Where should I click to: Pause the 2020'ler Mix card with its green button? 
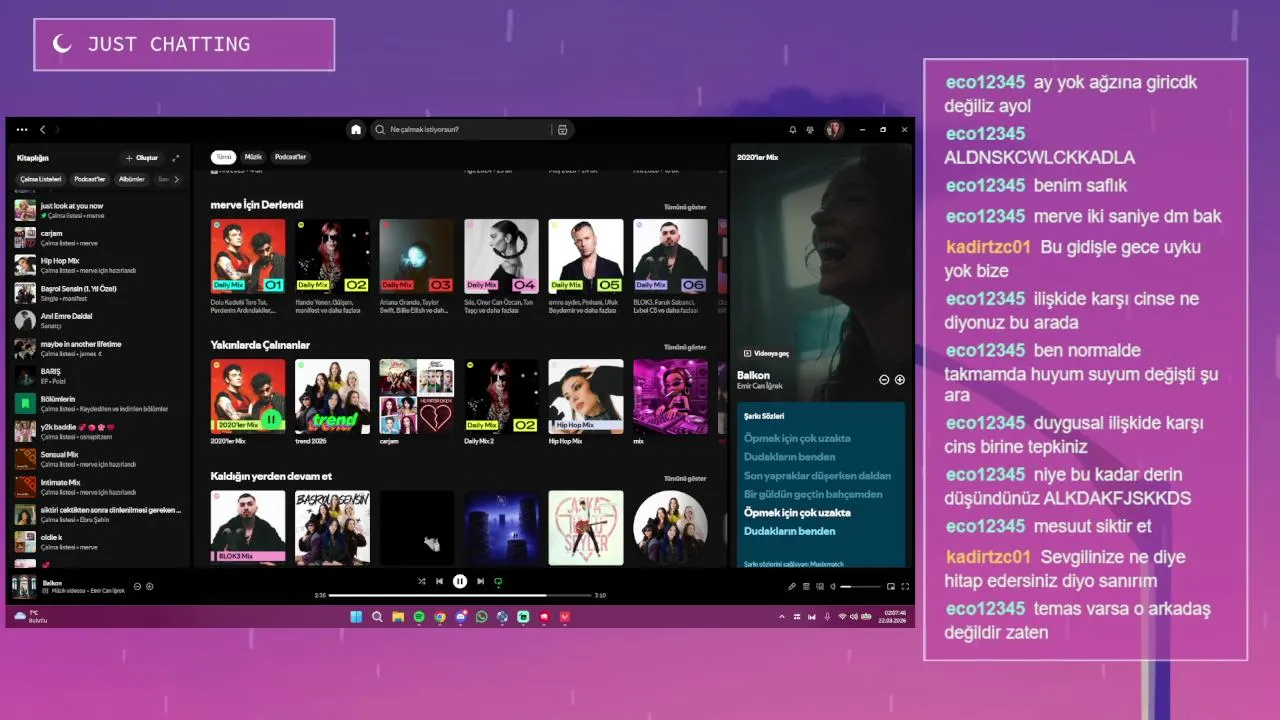271,419
